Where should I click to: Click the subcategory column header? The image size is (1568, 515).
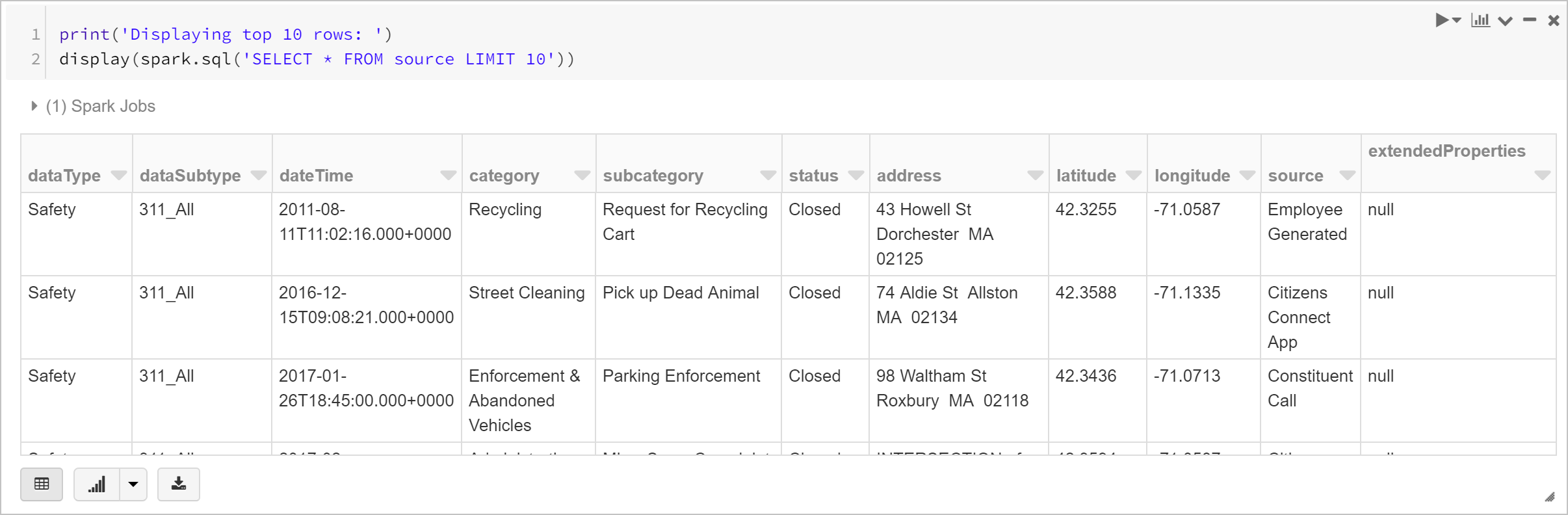click(653, 176)
